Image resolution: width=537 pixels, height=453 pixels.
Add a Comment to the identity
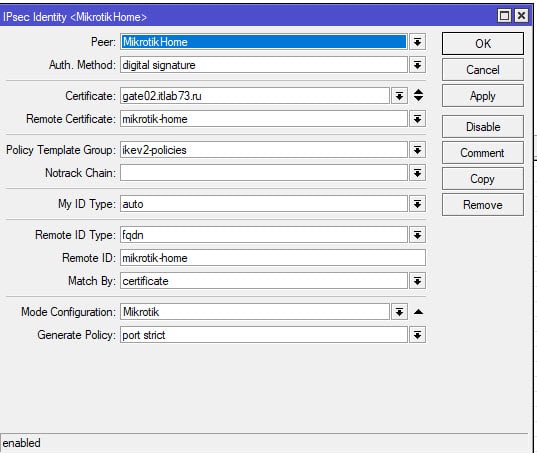pyautogui.click(x=483, y=153)
